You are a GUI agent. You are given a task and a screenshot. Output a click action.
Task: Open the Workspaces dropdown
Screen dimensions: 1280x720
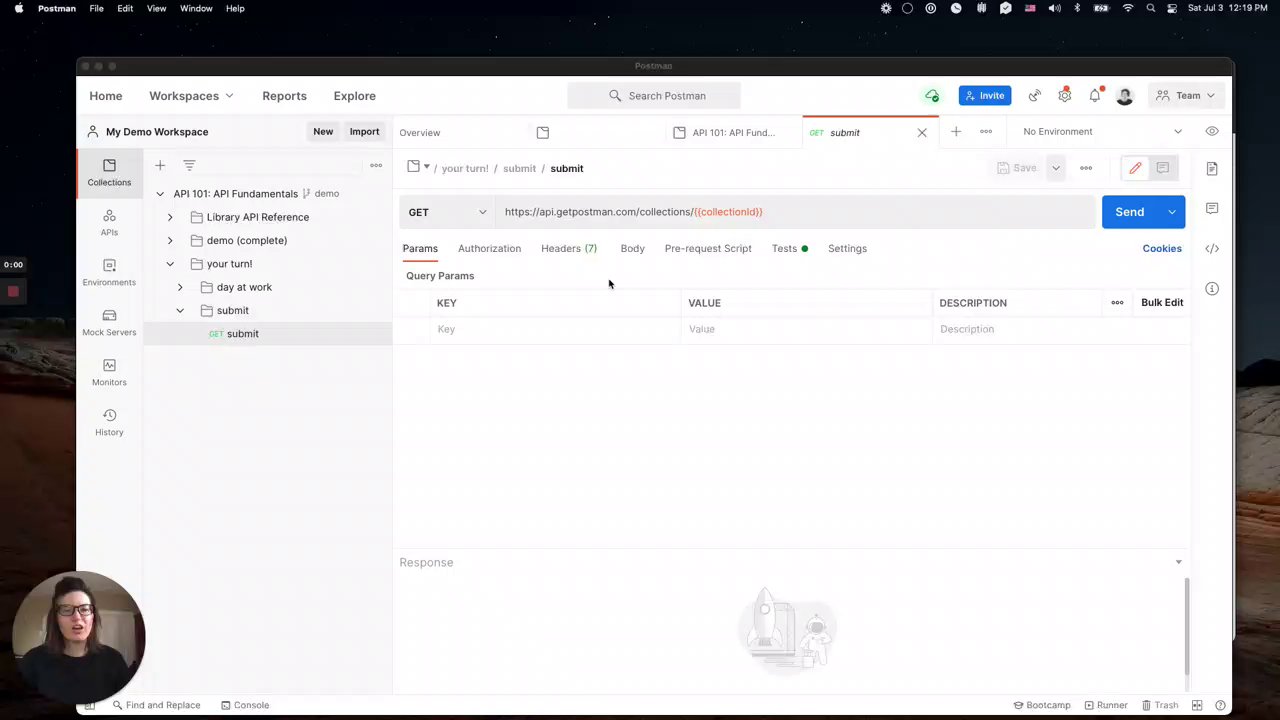click(191, 96)
